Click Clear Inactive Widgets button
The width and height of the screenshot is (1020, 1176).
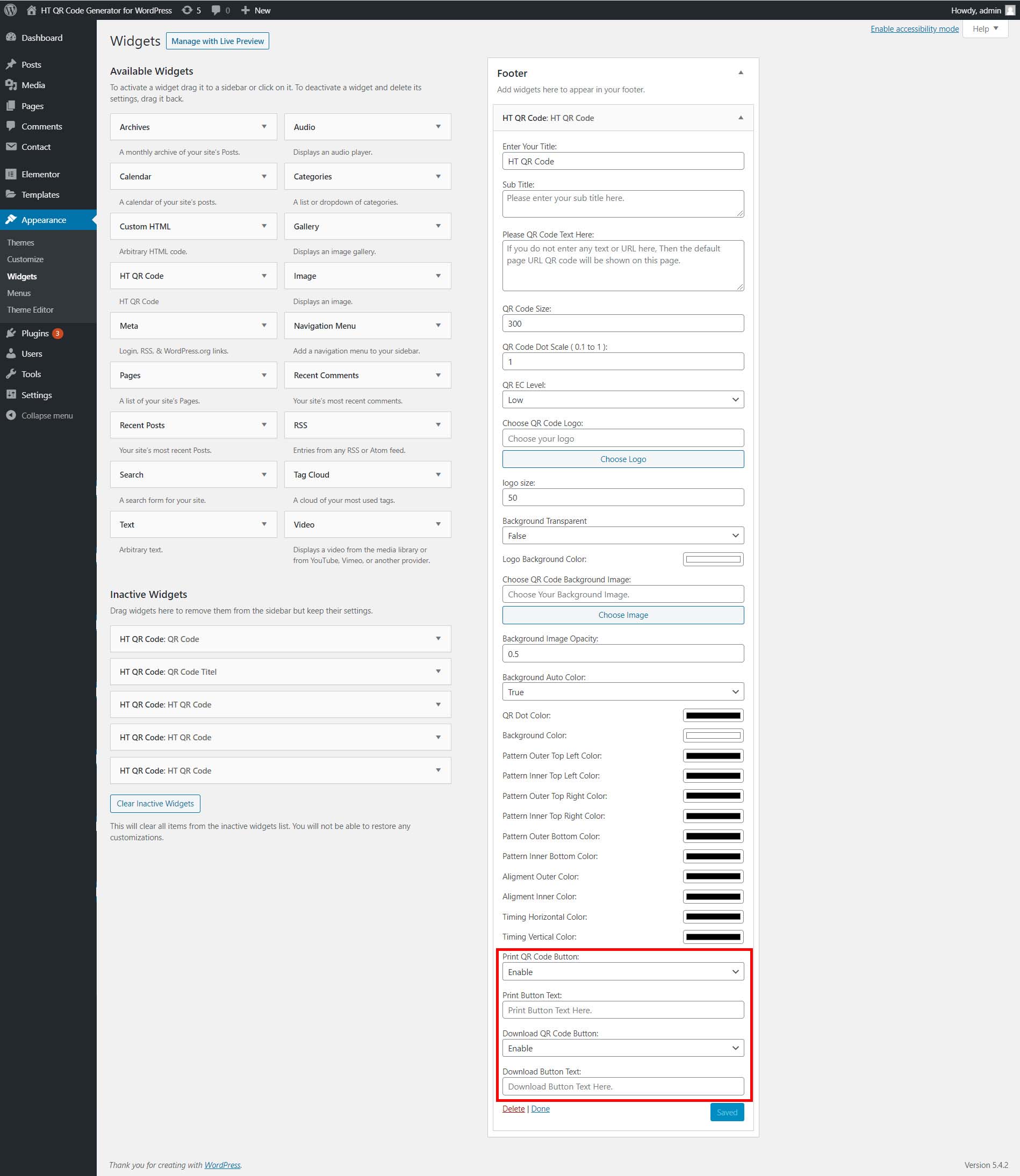click(x=155, y=803)
